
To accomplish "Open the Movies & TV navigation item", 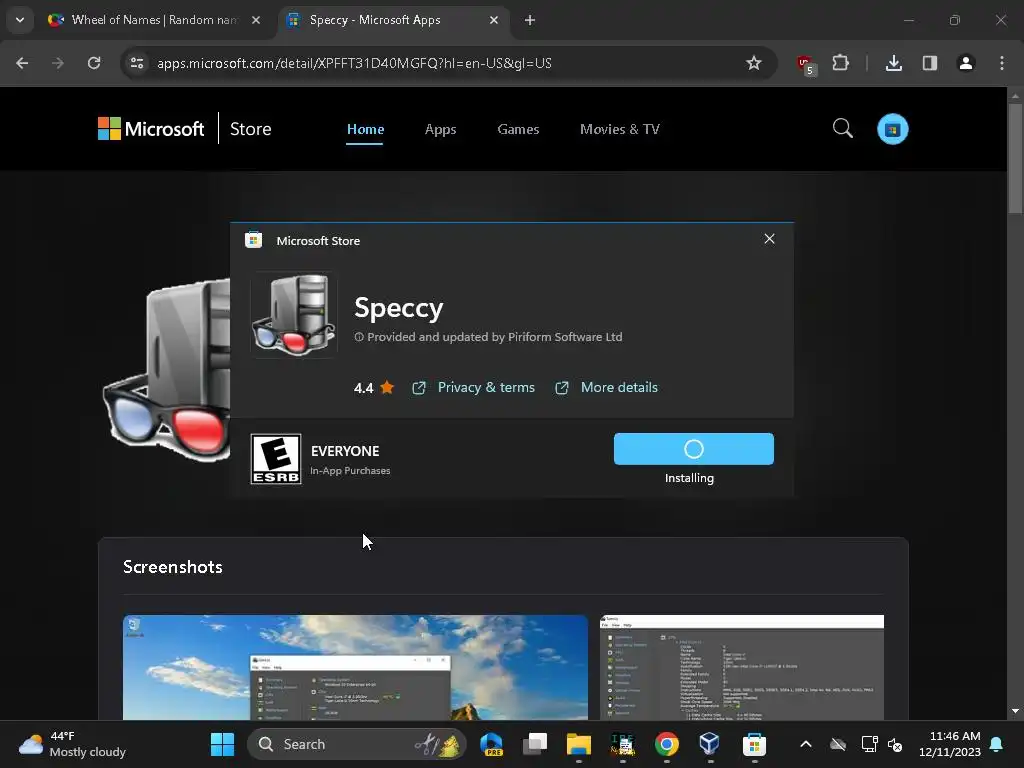I will [x=620, y=129].
